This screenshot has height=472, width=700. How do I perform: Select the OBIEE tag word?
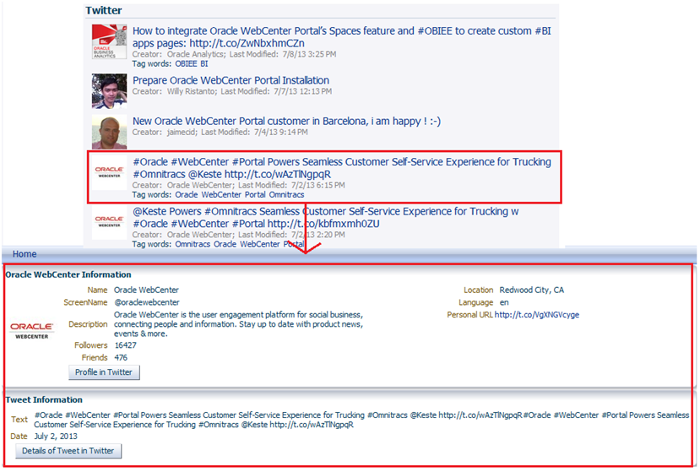pos(186,64)
